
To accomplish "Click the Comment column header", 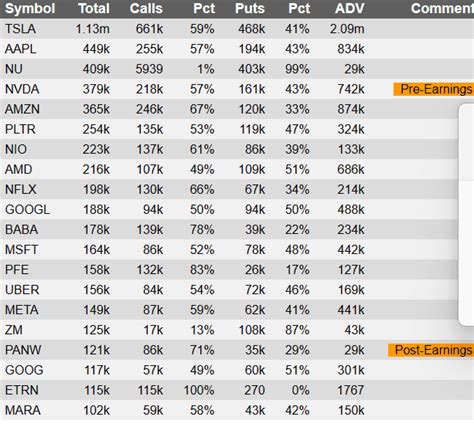I will point(442,8).
